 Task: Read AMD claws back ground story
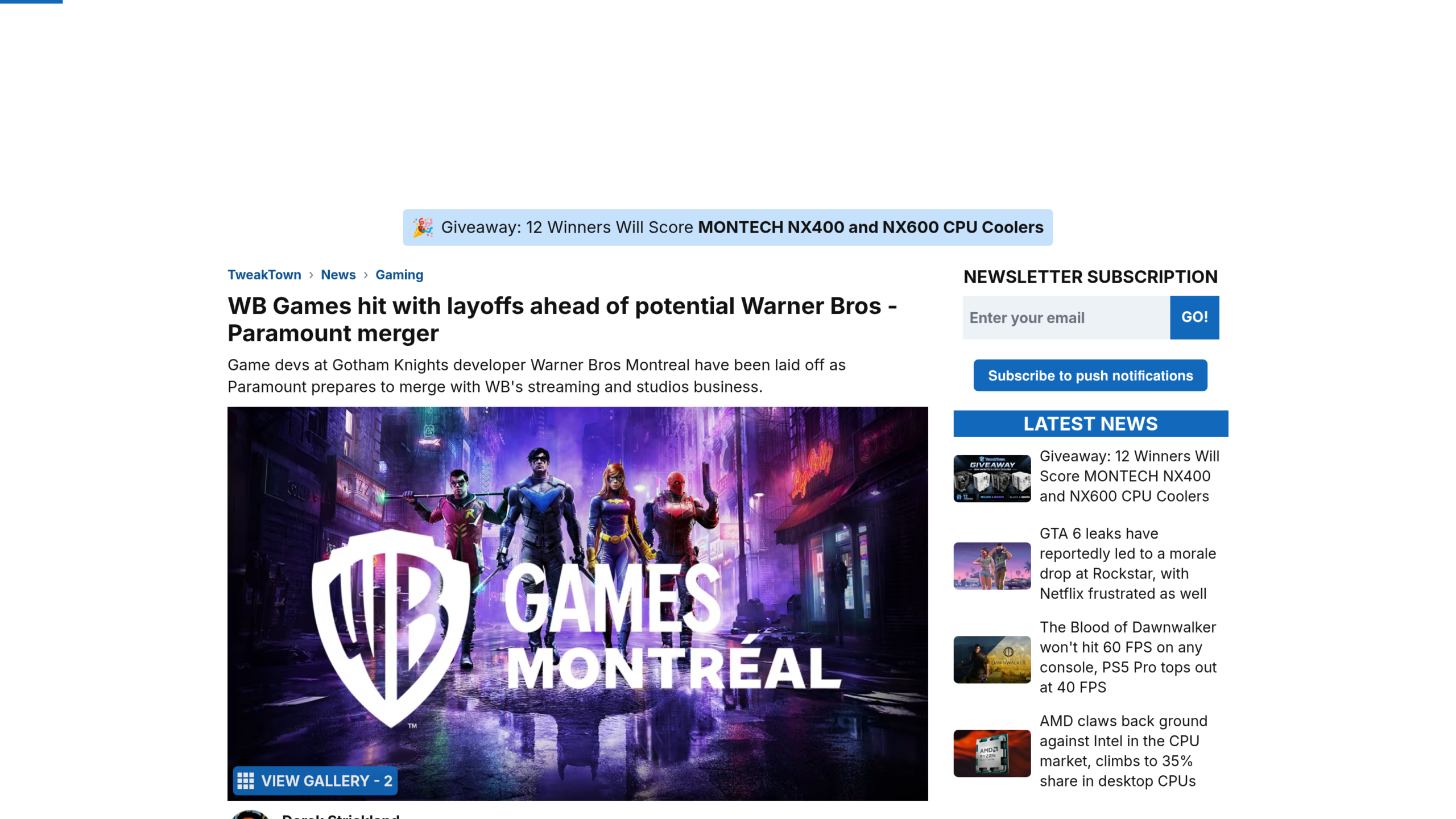pyautogui.click(x=1123, y=751)
